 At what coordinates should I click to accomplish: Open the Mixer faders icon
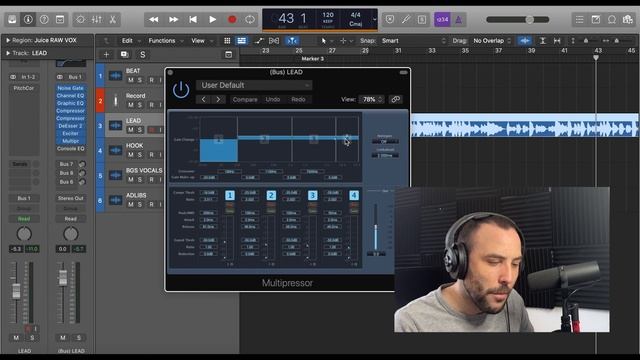tap(97, 19)
